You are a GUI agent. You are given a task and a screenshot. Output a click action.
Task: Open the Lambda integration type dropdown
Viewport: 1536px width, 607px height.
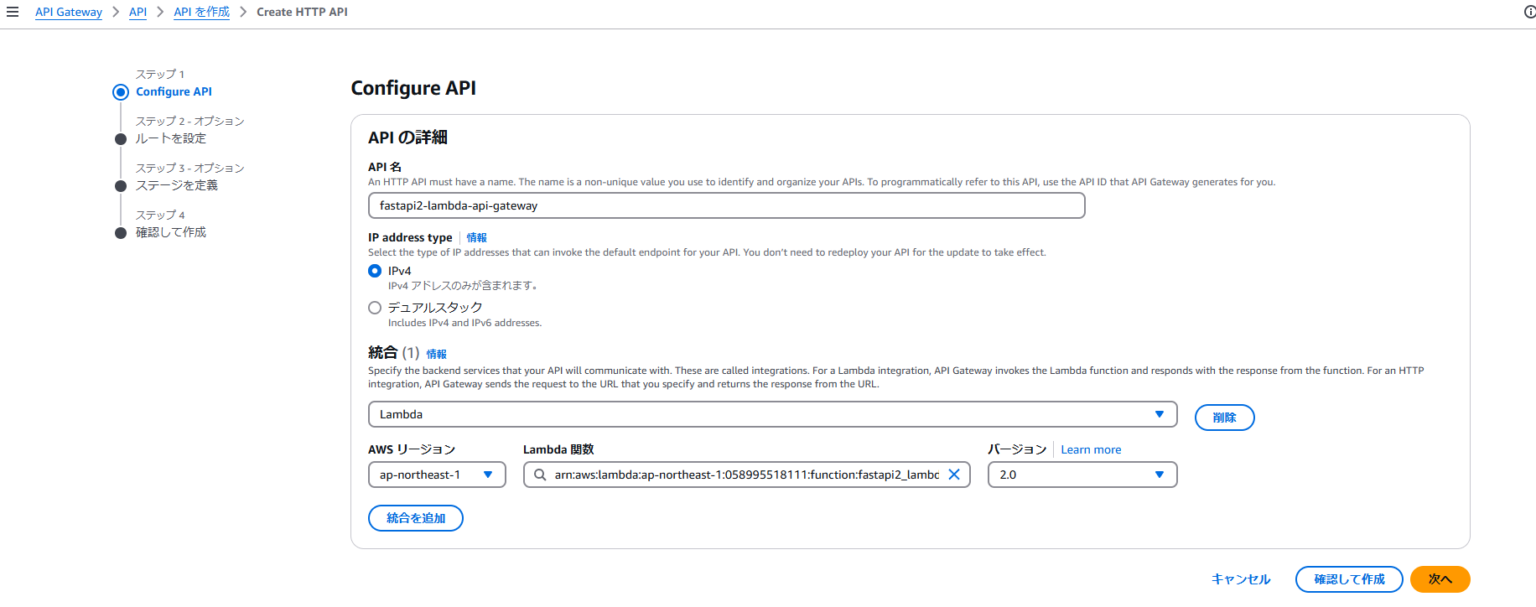tap(1159, 413)
